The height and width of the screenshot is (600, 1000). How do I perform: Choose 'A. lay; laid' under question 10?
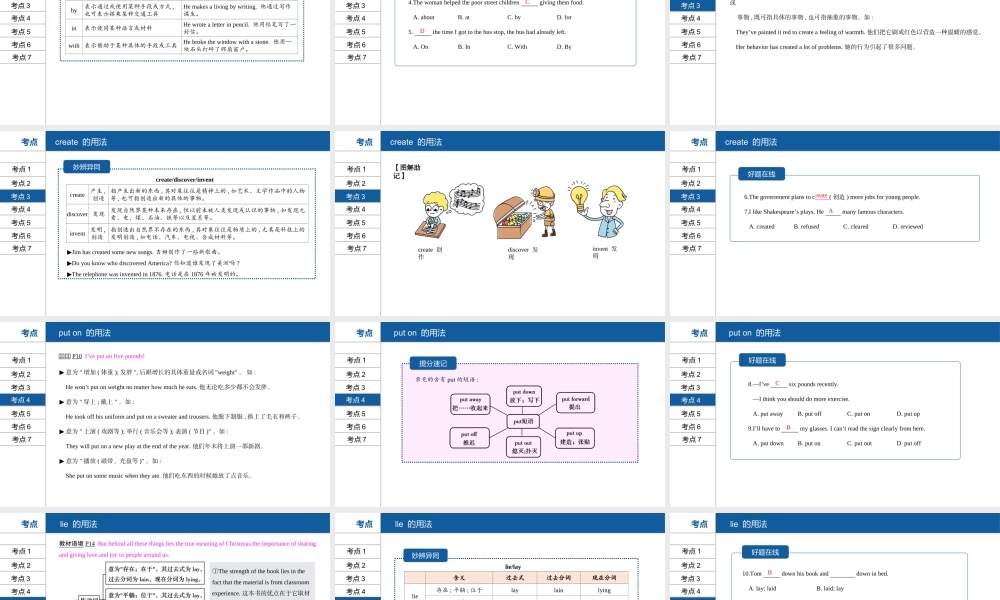[x=762, y=589]
